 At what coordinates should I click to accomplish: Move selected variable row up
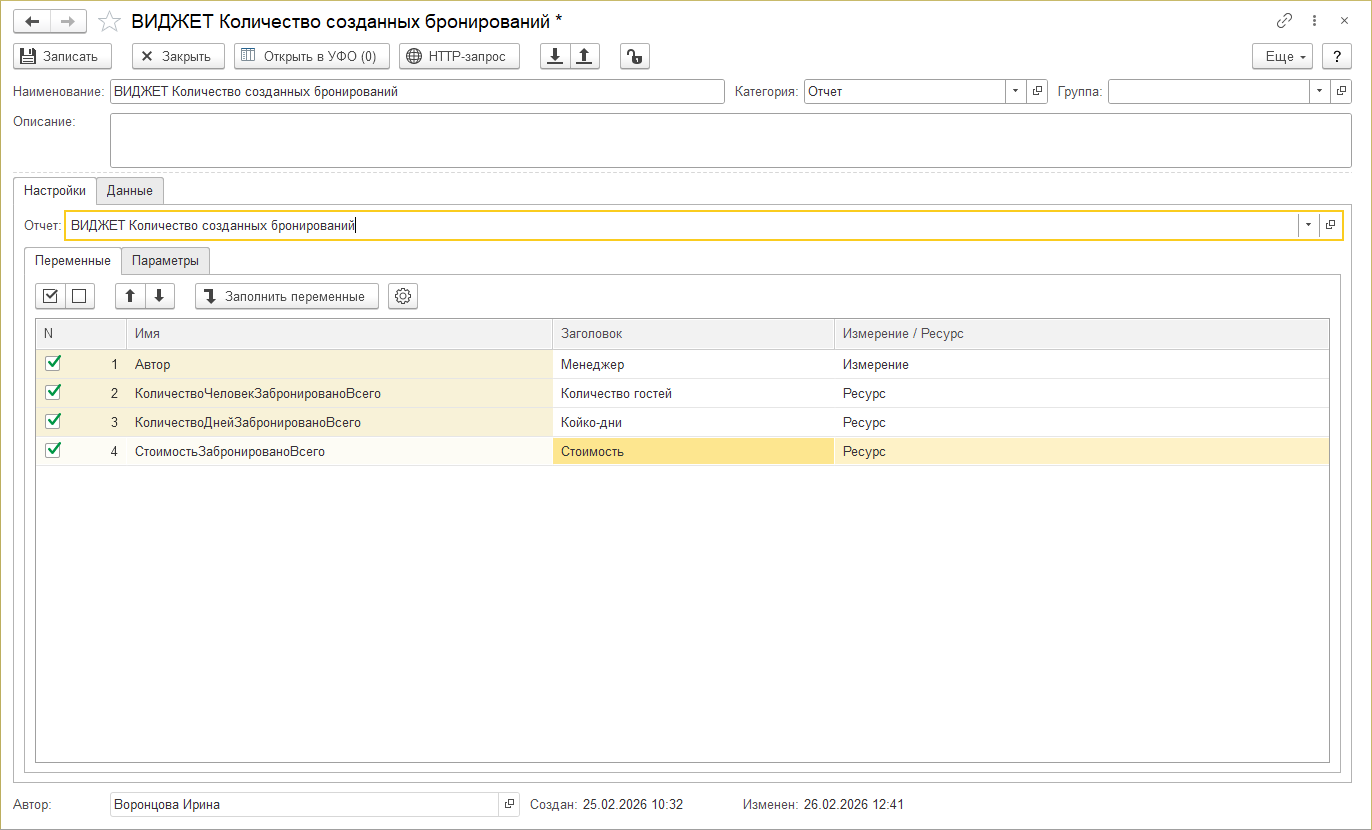[x=130, y=296]
